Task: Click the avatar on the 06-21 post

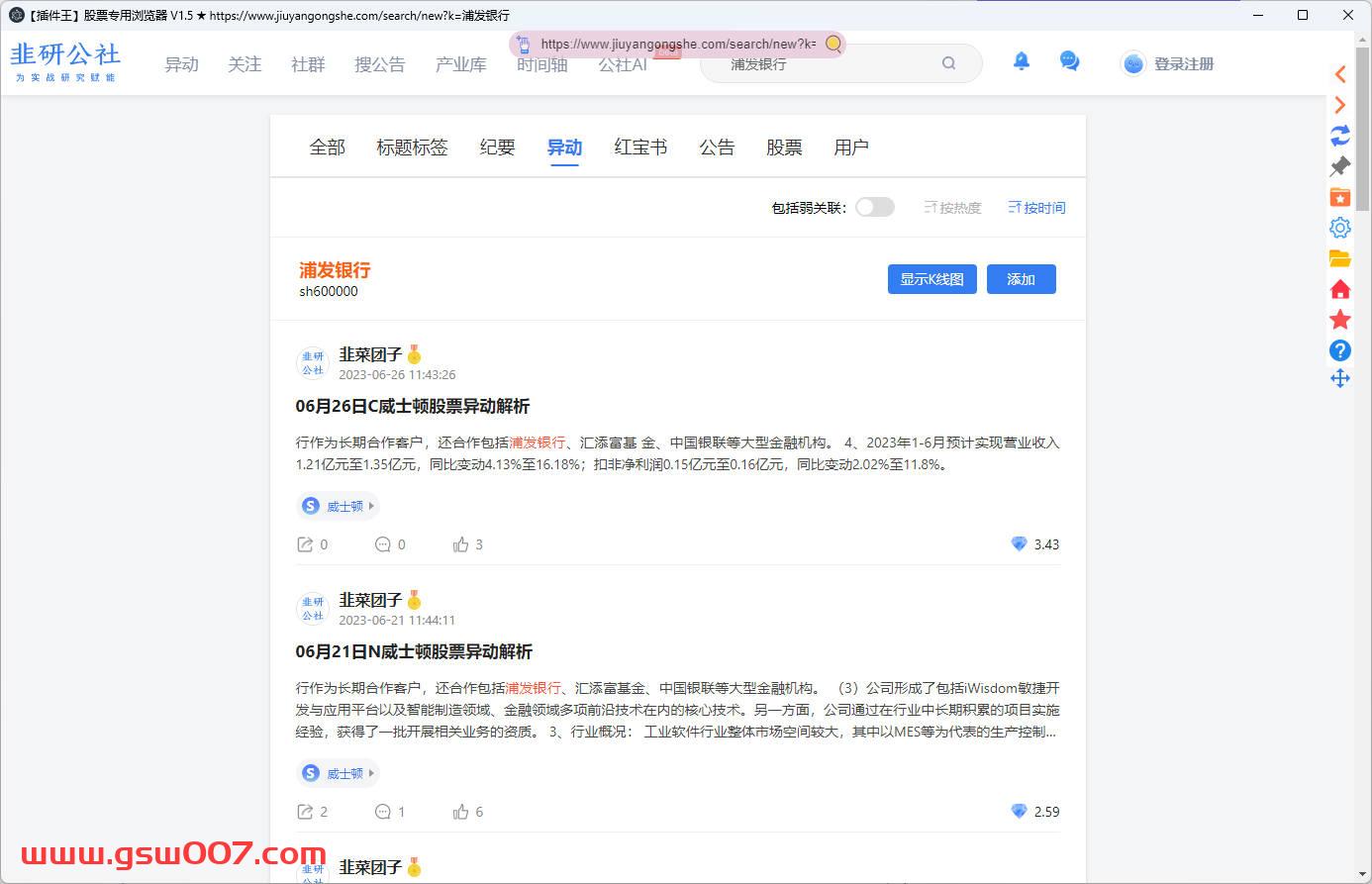Action: [313, 609]
